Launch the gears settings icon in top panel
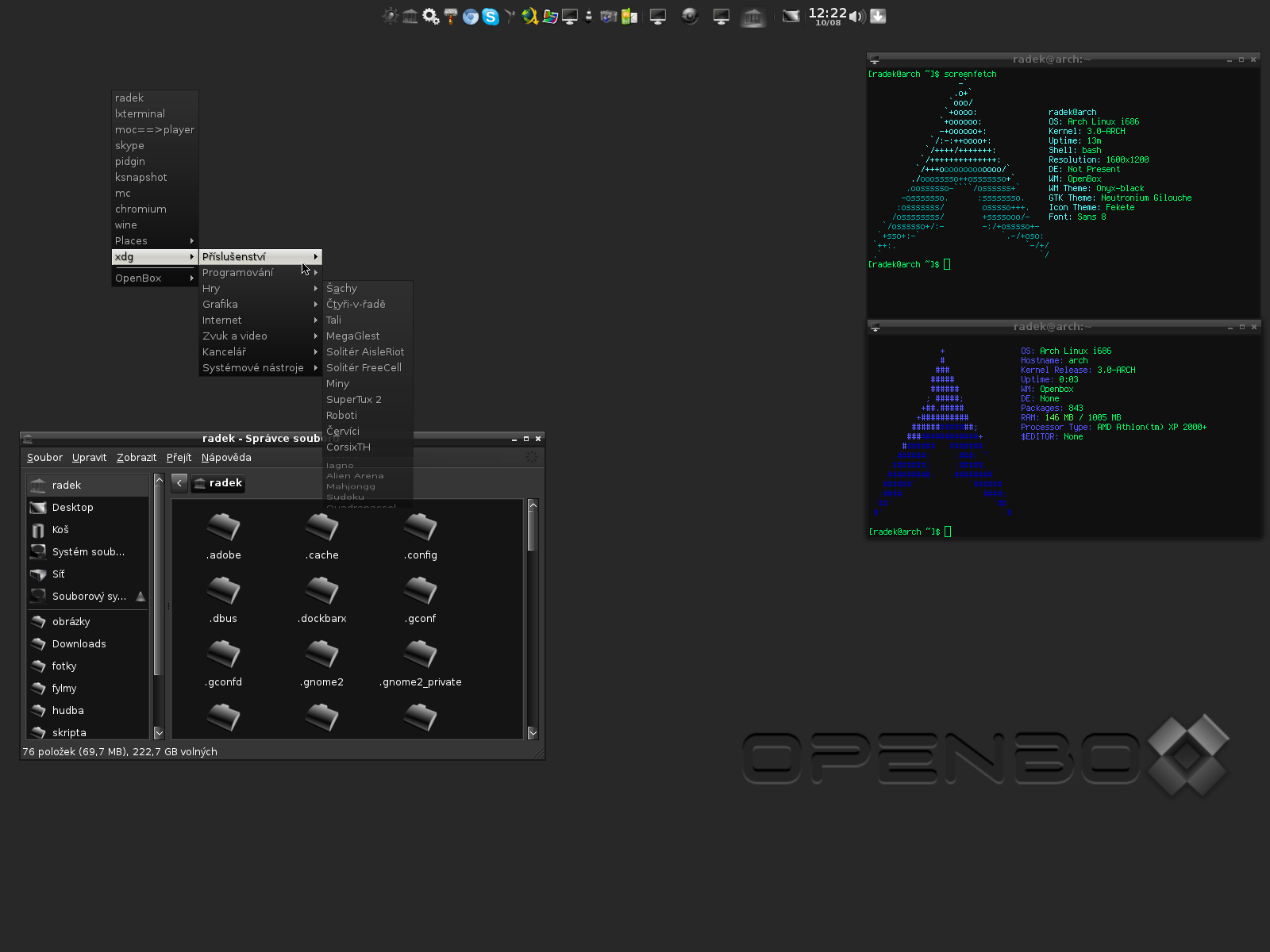1270x952 pixels. click(431, 16)
